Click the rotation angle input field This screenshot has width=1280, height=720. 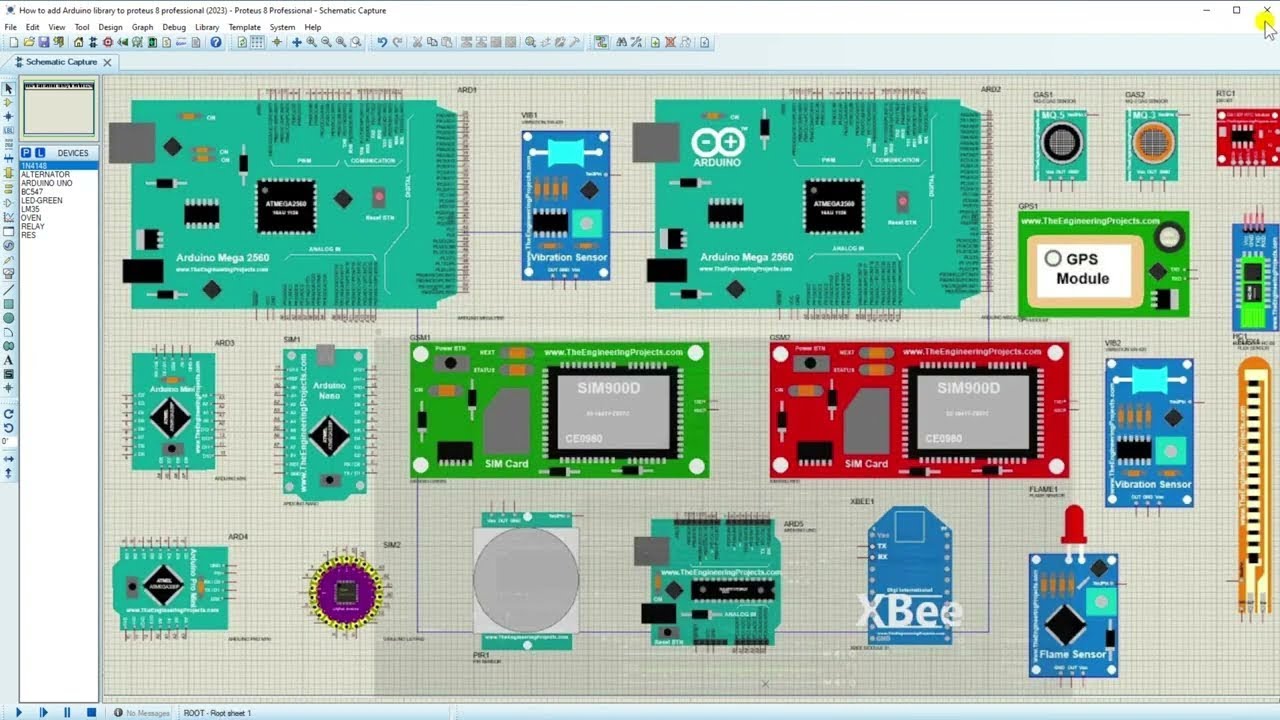(8, 441)
